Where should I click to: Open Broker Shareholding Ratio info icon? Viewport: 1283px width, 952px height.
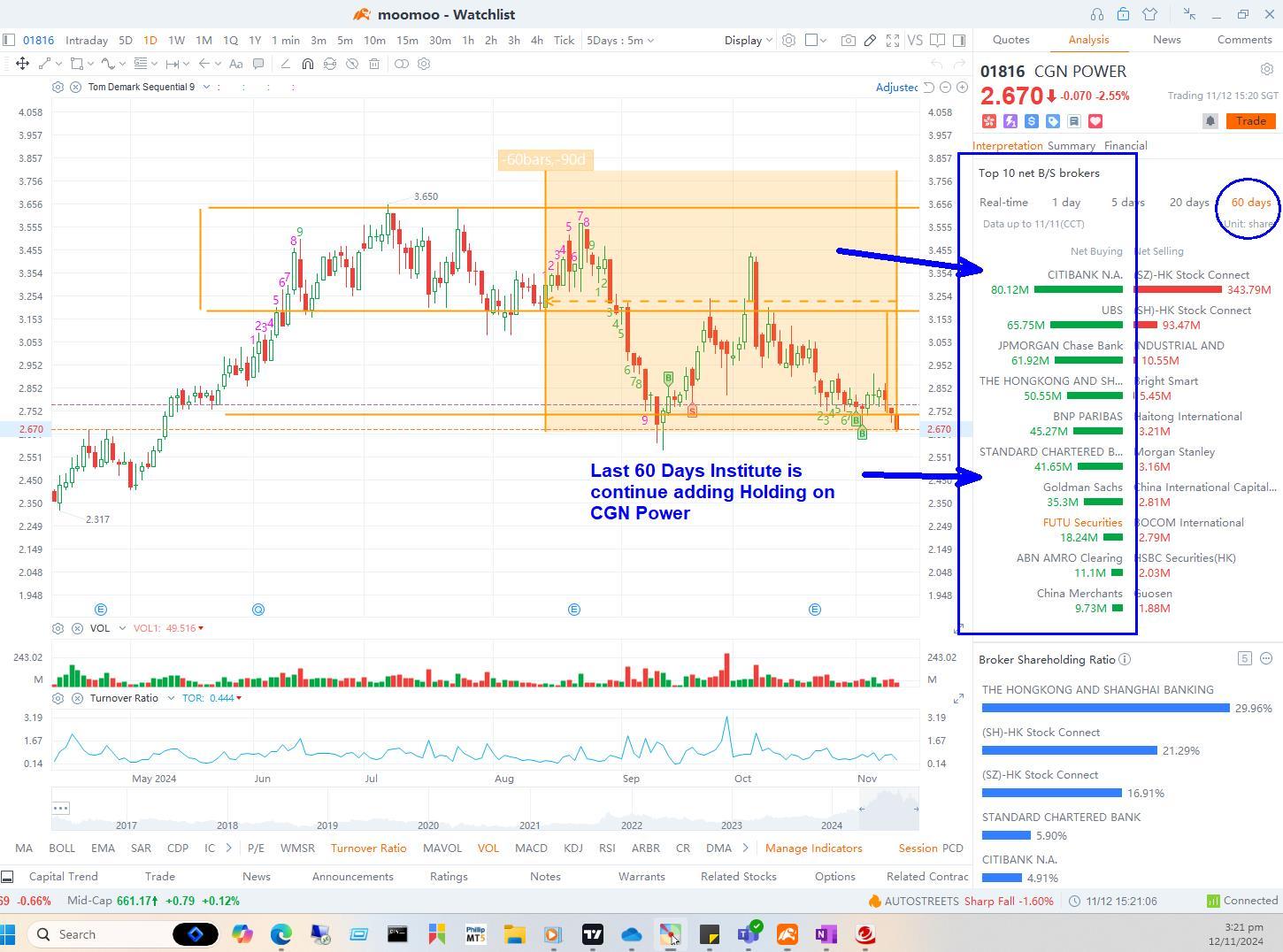point(1125,659)
